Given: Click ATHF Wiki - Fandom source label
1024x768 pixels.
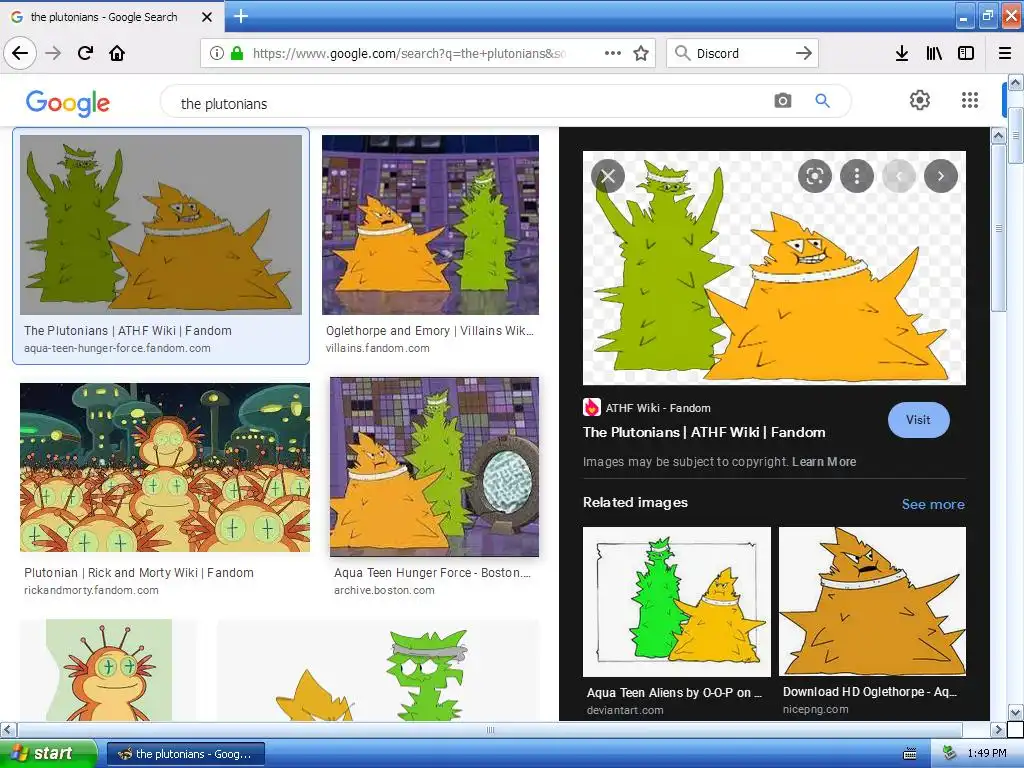Looking at the screenshot, I should [x=658, y=408].
